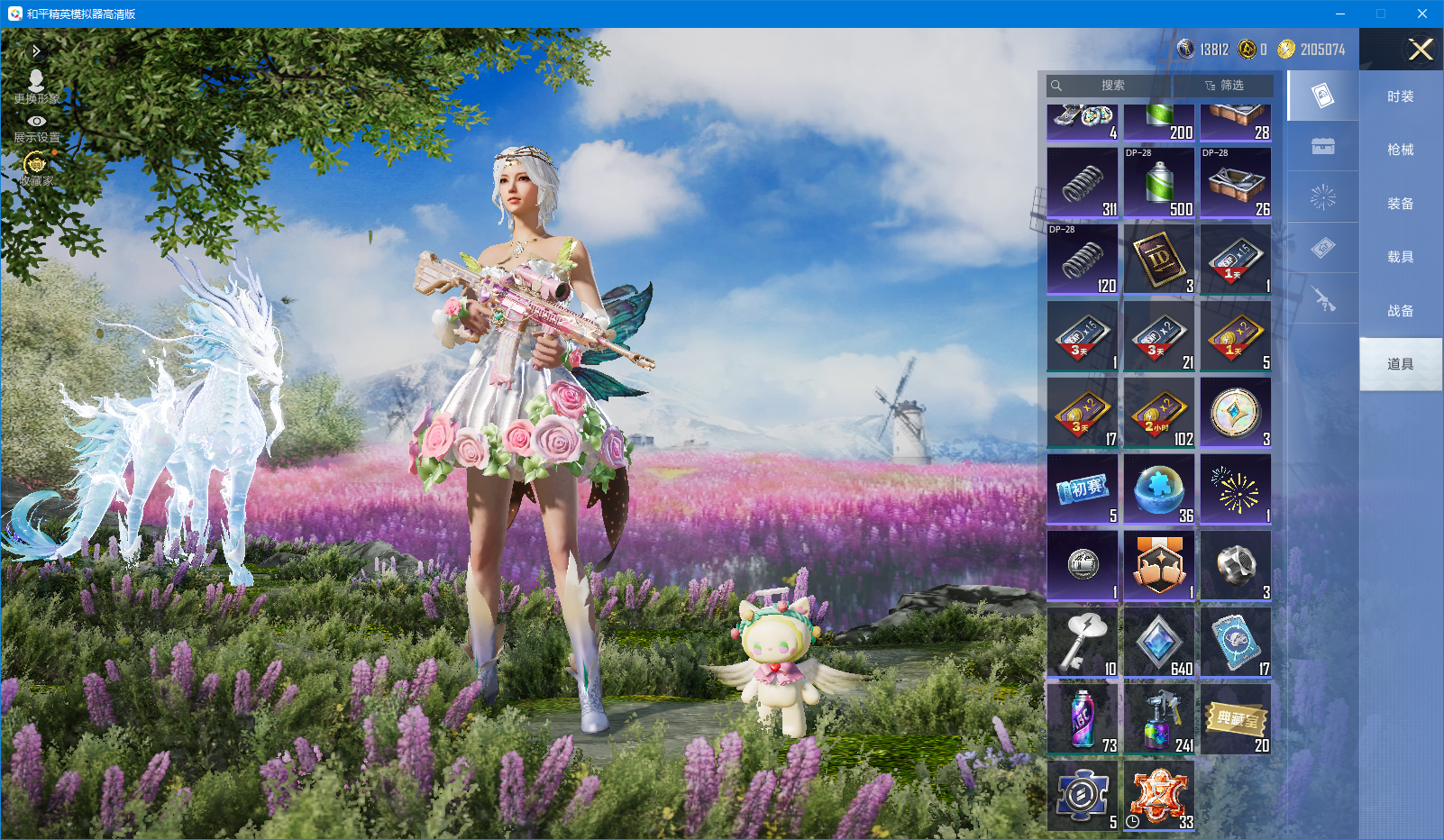The width and height of the screenshot is (1444, 840).
Task: Choose the spray paint can with 73
Action: [1083, 719]
